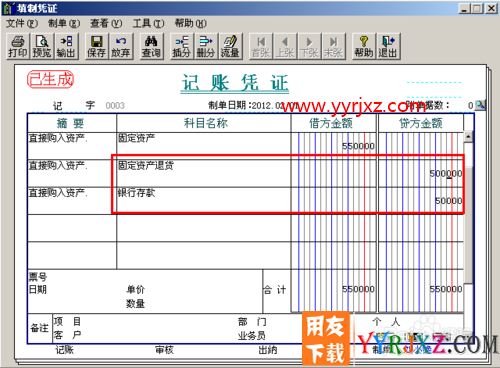The width and height of the screenshot is (500, 368).
Task: Select the 银行存款 account cell
Action: (x=204, y=201)
